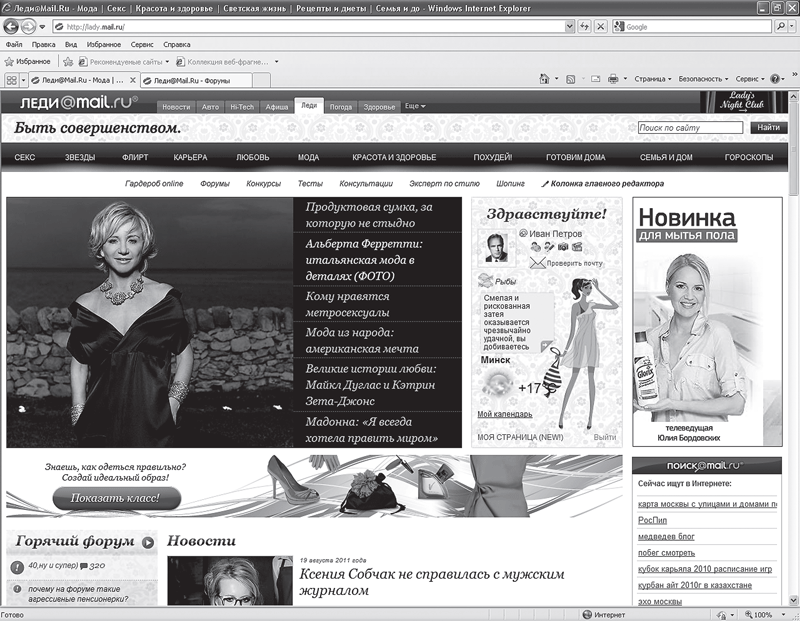The width and height of the screenshot is (800, 621).
Task: Click the Показать класс! button
Action: (117, 498)
